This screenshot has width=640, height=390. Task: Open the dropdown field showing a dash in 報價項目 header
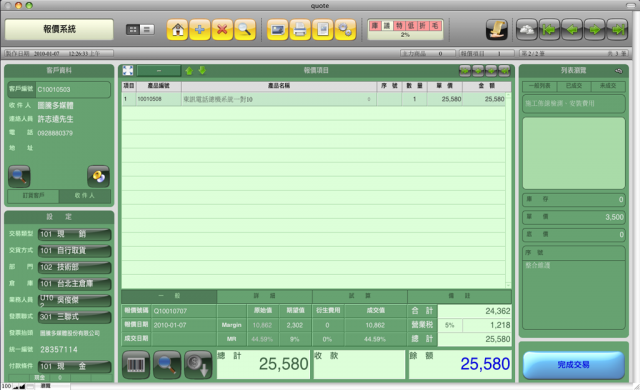(159, 71)
